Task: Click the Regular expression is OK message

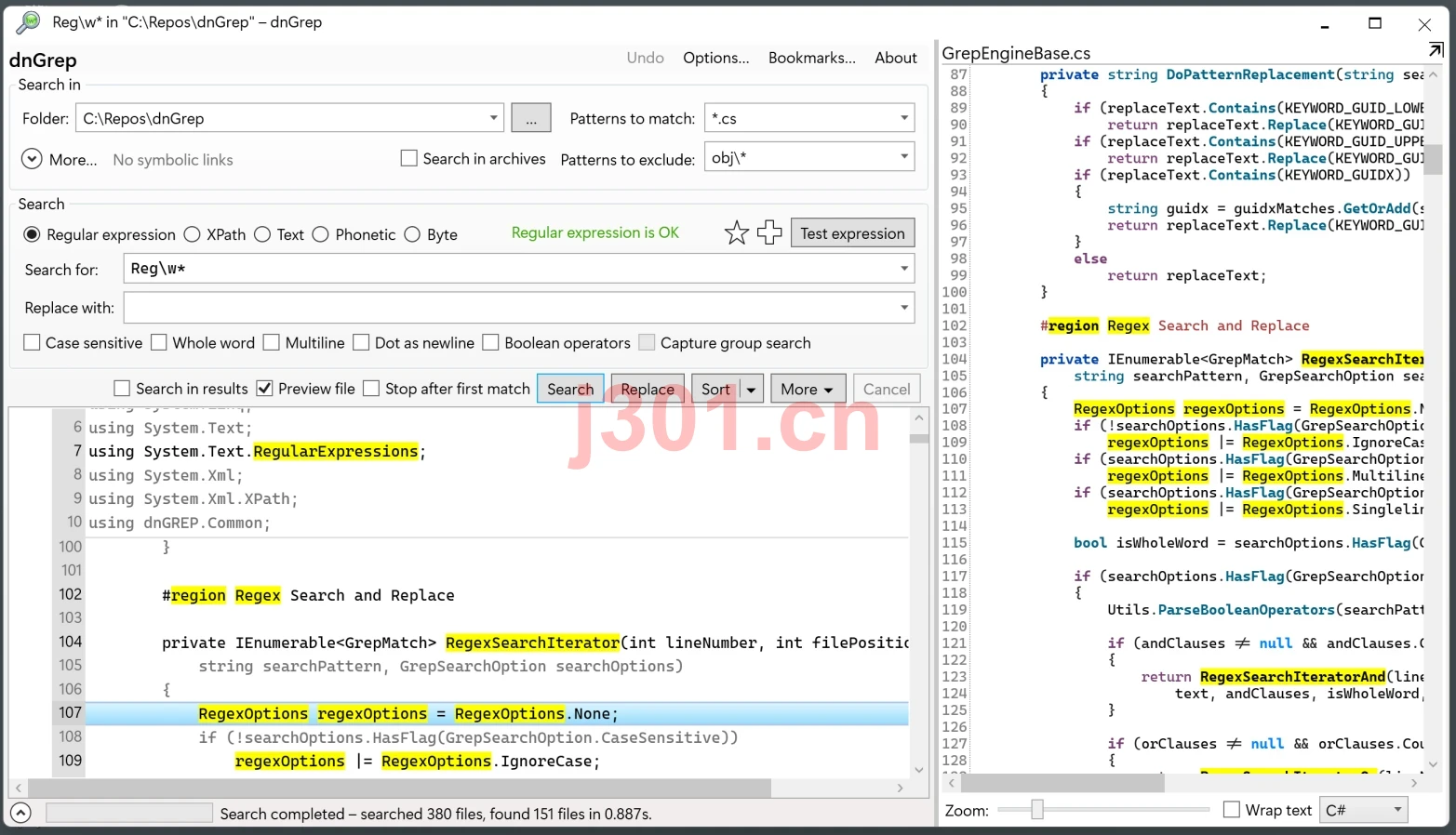Action: click(595, 232)
